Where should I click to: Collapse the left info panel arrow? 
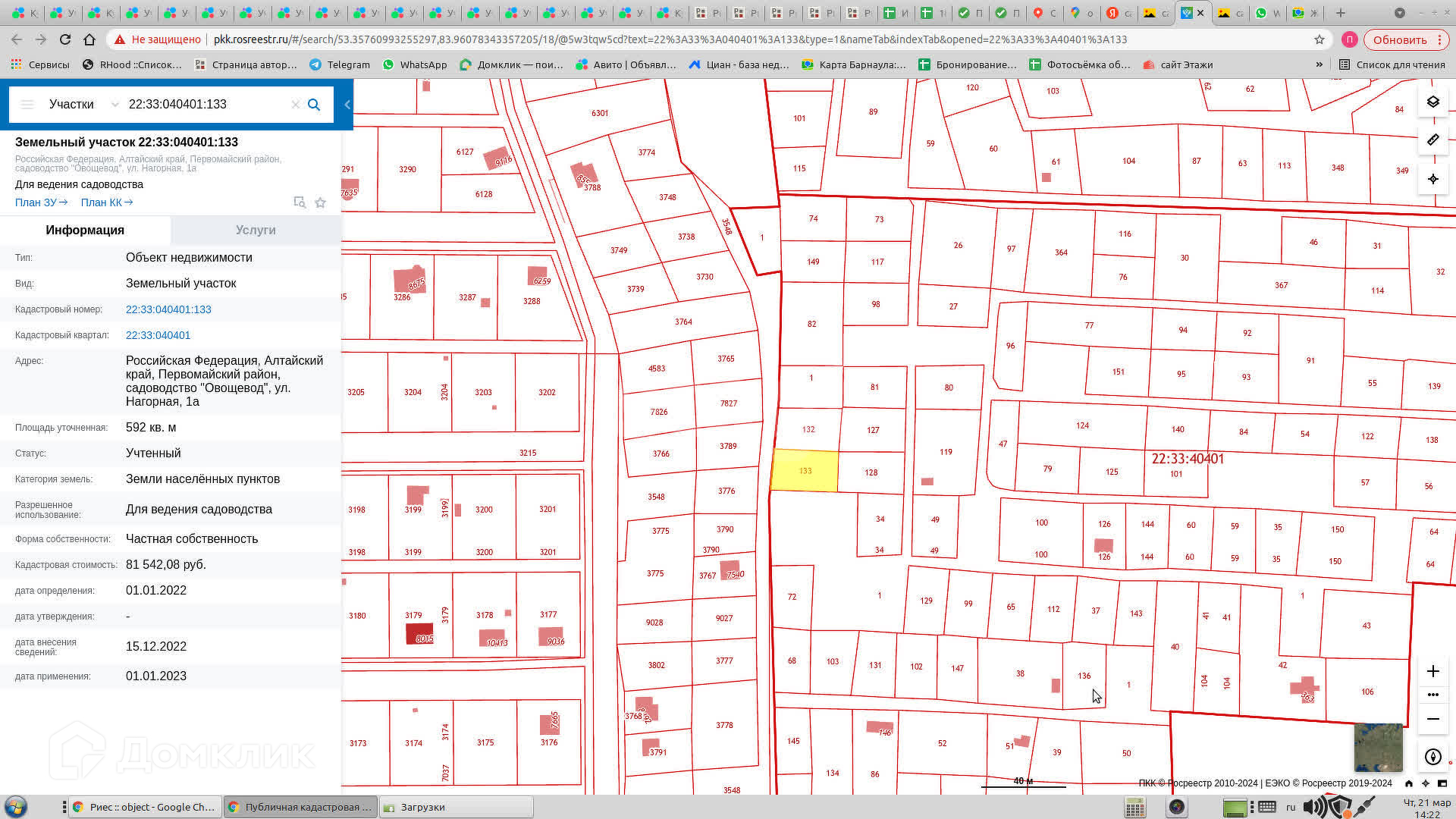[x=347, y=105]
